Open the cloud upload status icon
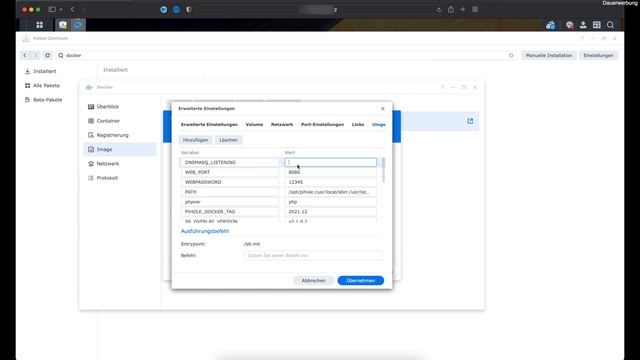 point(551,25)
